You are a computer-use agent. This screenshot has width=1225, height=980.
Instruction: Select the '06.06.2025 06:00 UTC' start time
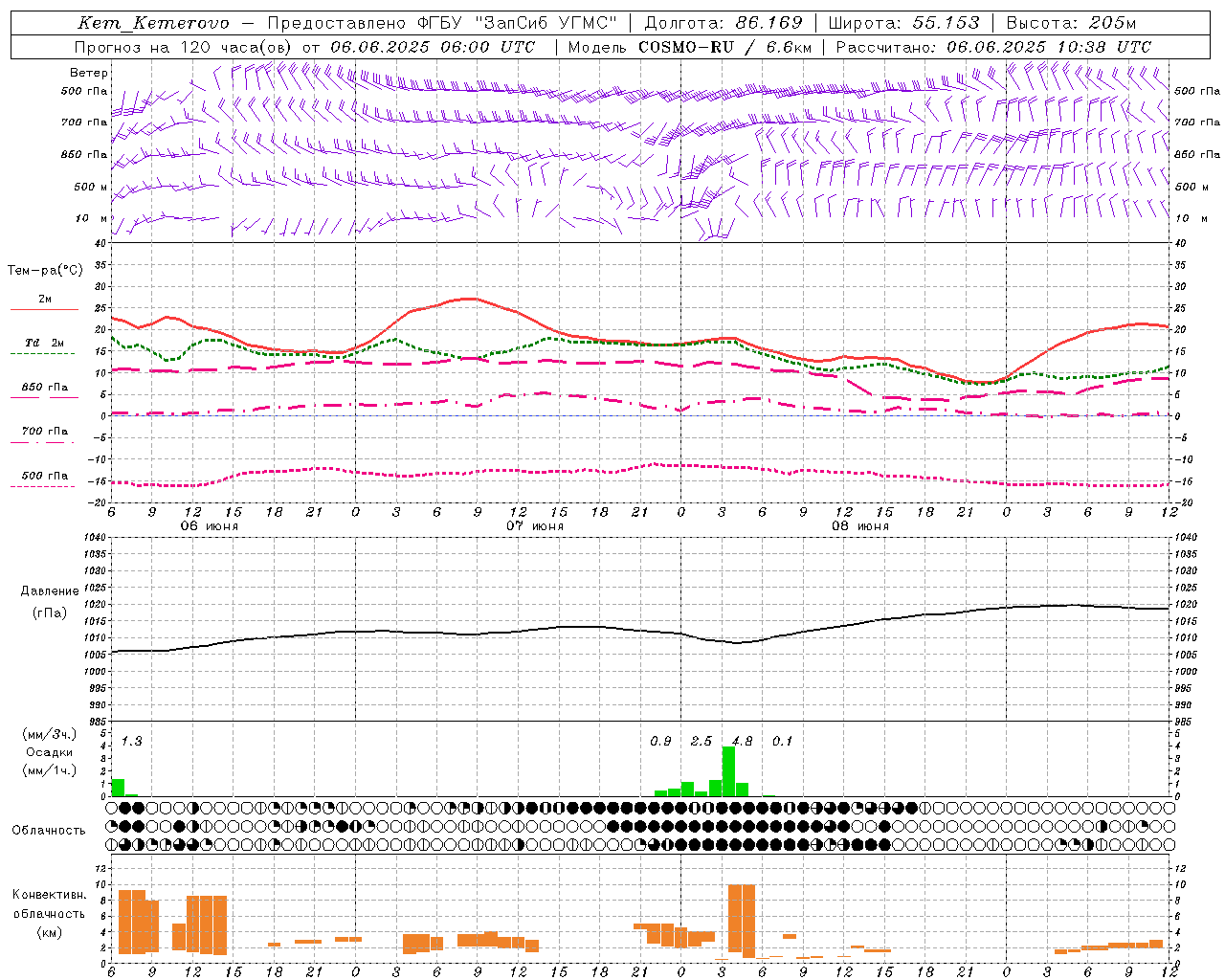point(433,47)
